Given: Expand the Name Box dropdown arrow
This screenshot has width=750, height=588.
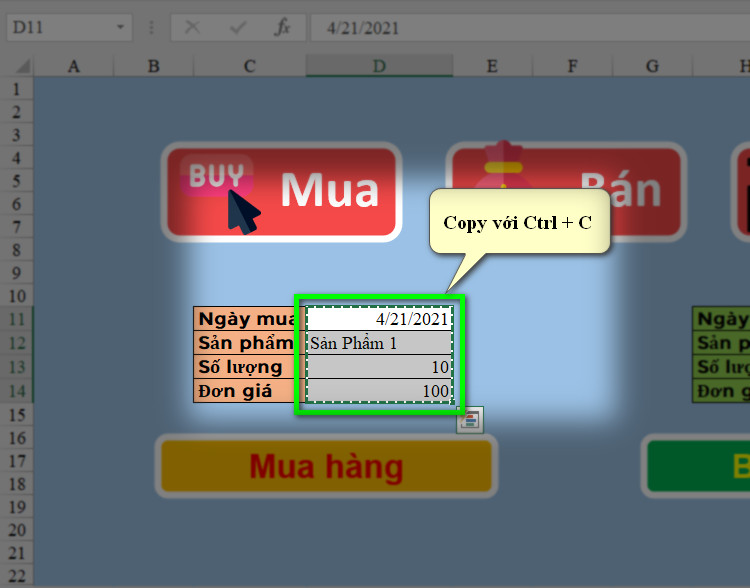Looking at the screenshot, I should (120, 27).
